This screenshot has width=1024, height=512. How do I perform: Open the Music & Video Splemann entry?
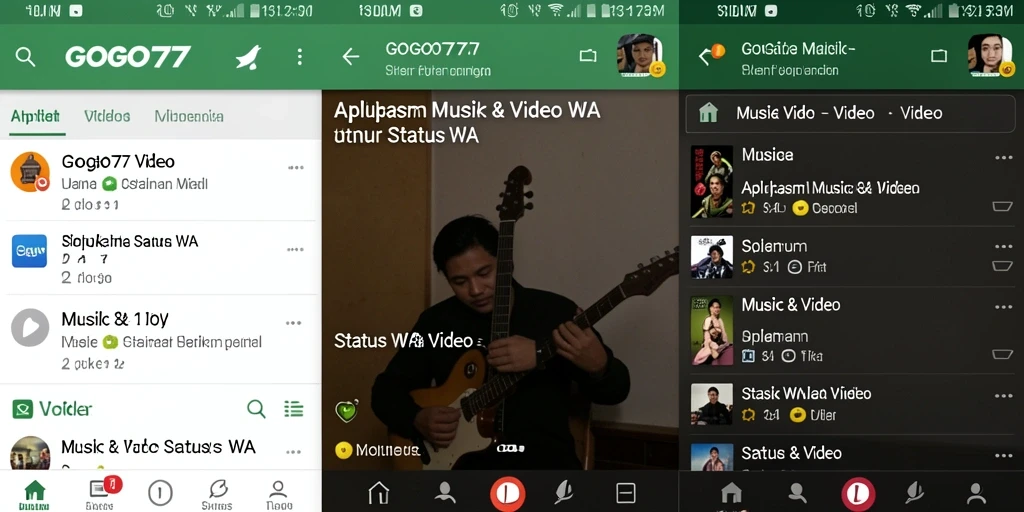[x=852, y=330]
